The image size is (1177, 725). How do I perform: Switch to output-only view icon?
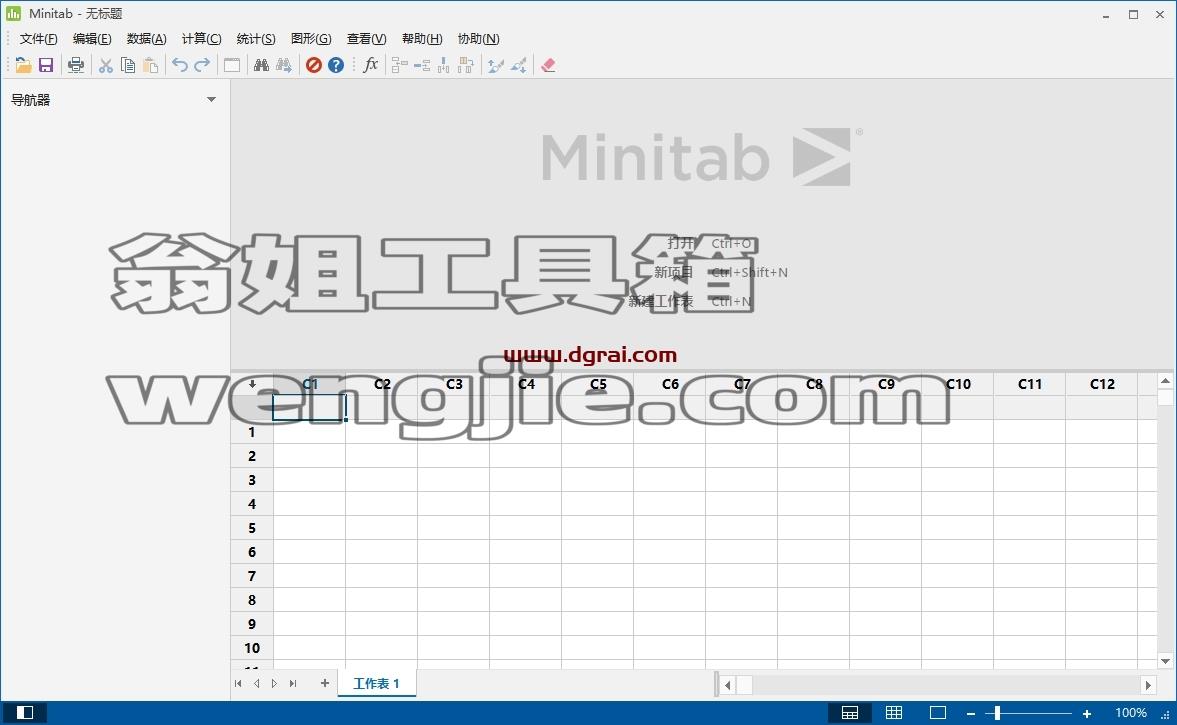click(938, 712)
